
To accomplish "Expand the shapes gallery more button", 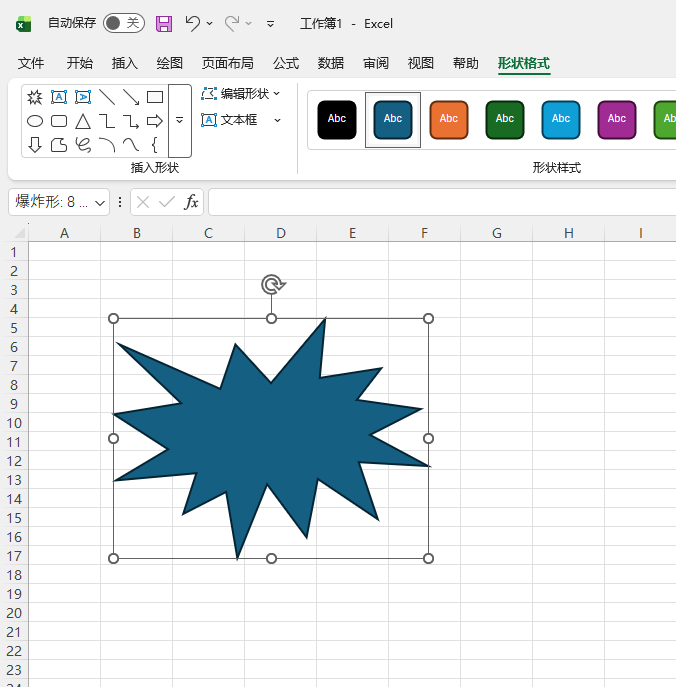I will [x=180, y=120].
